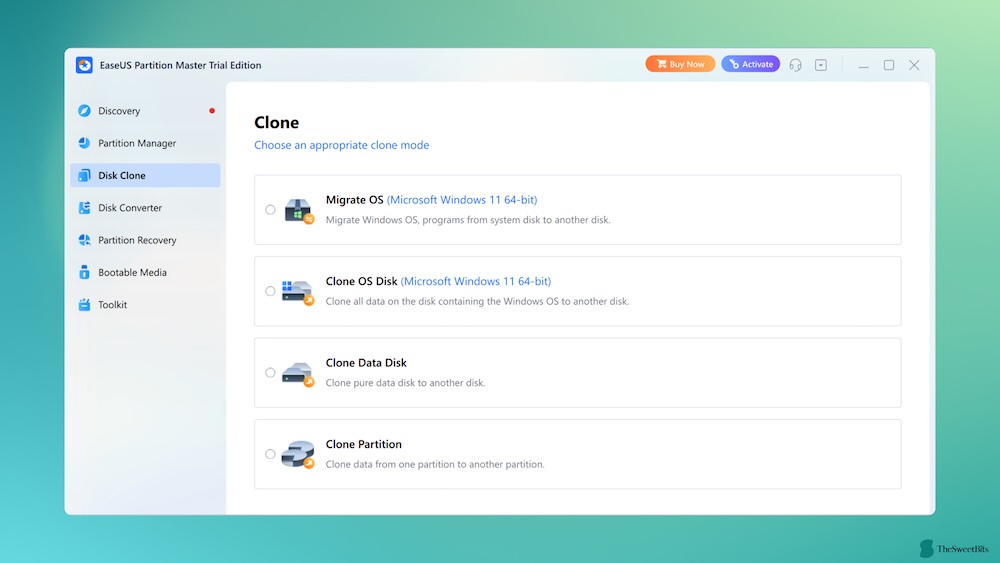
Task: Switch to Partition Manager
Action: click(x=145, y=143)
